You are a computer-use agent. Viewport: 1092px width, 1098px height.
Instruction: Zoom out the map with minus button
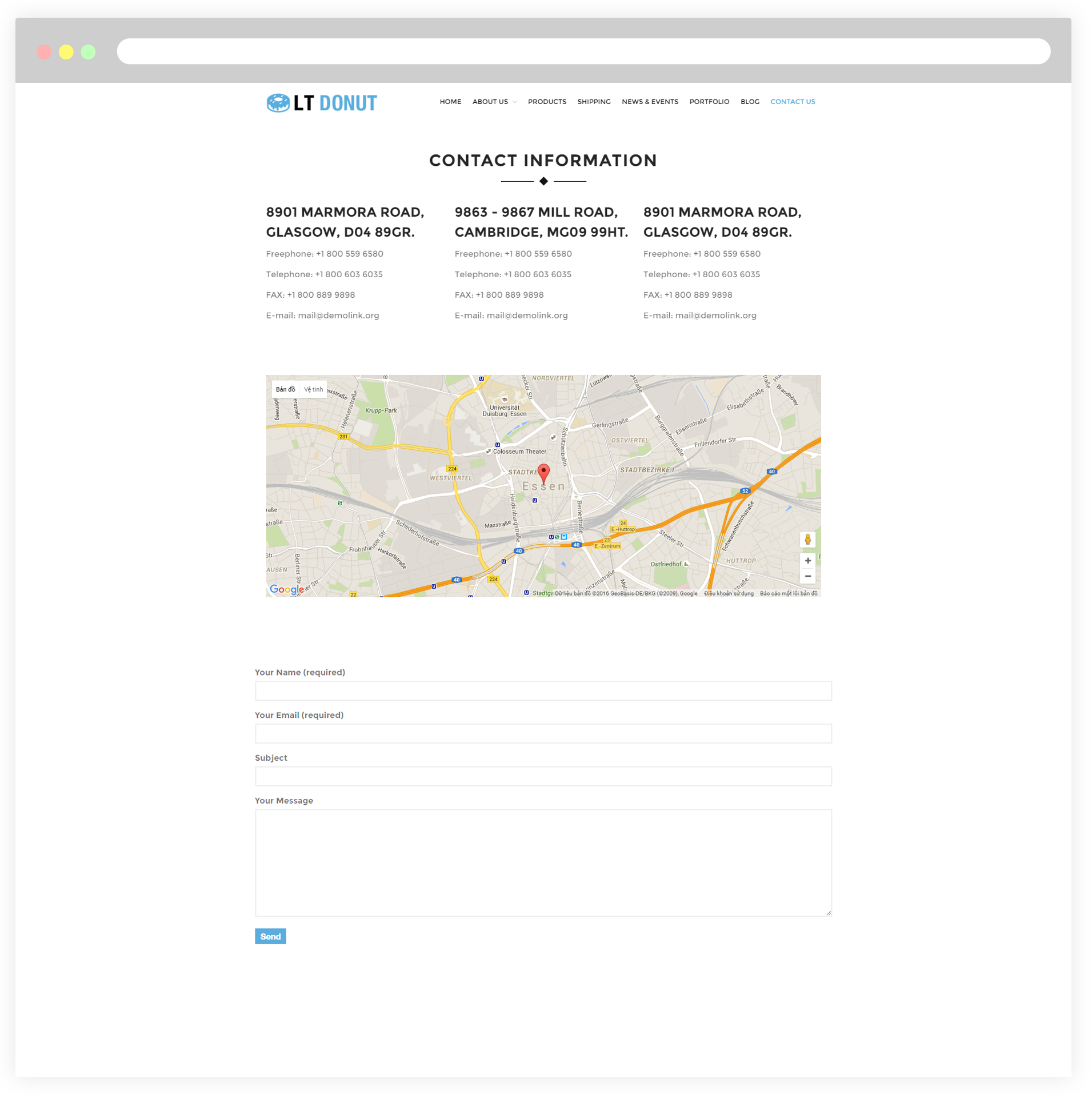807,576
